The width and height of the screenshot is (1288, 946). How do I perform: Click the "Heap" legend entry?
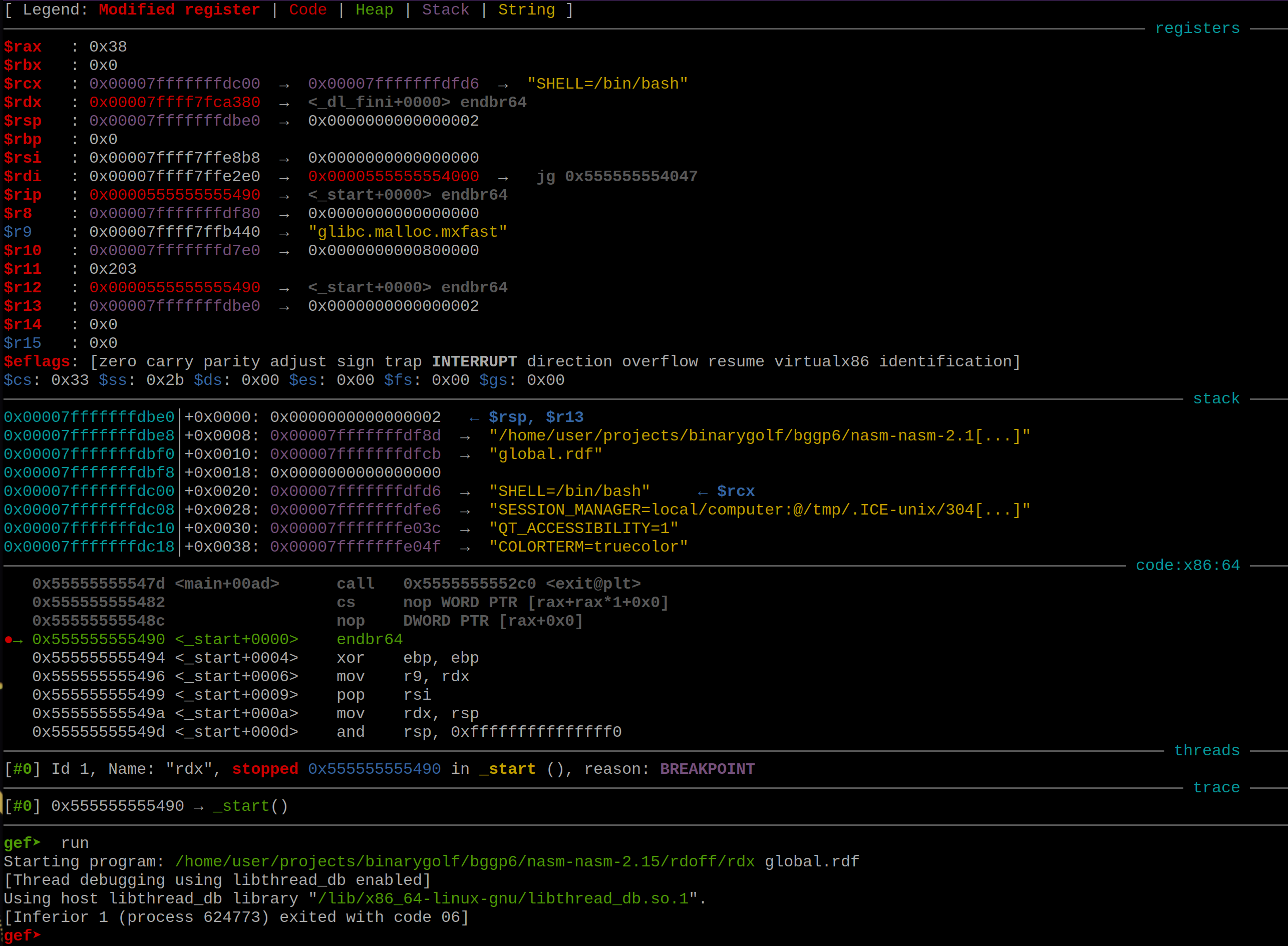[374, 11]
